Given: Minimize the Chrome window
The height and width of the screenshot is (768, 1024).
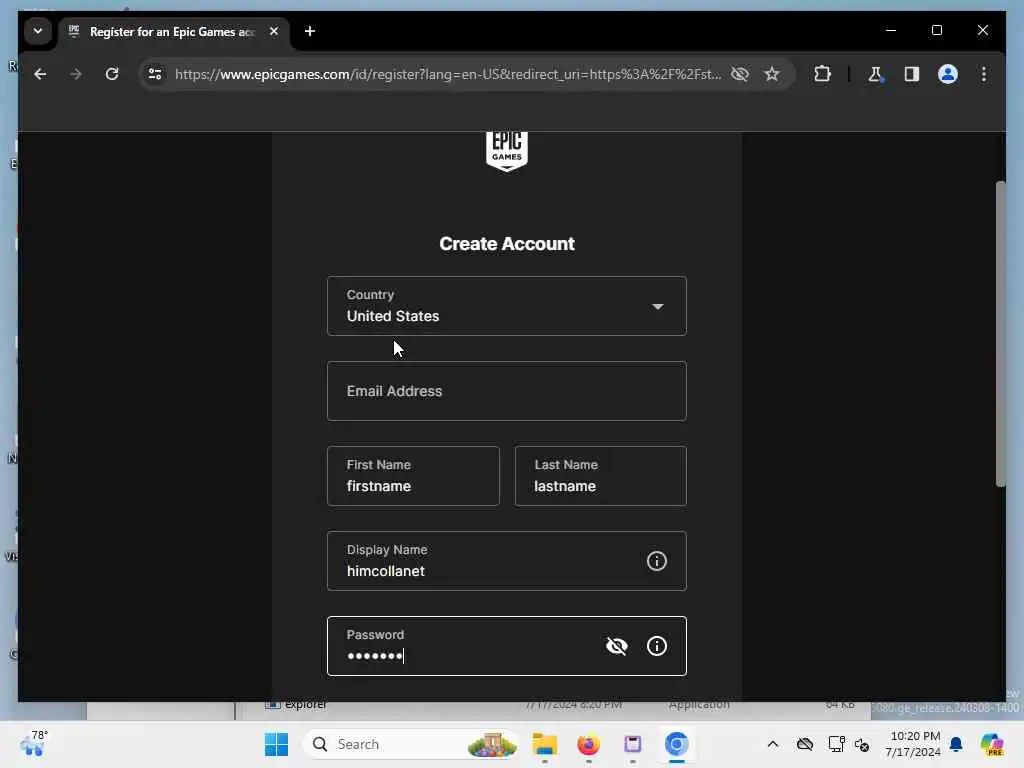Looking at the screenshot, I should coord(891,30).
